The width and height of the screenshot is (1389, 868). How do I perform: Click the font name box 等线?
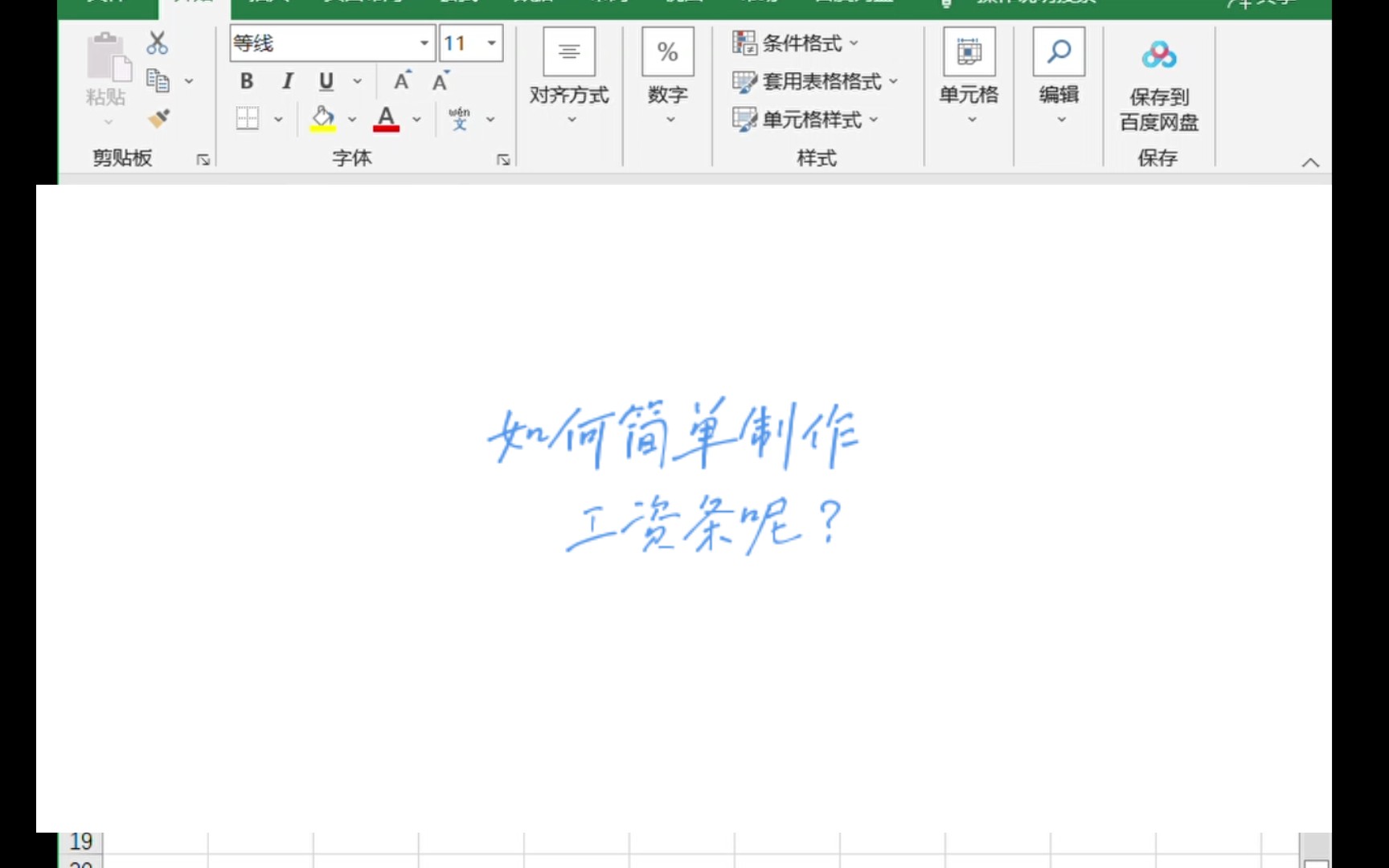[323, 43]
